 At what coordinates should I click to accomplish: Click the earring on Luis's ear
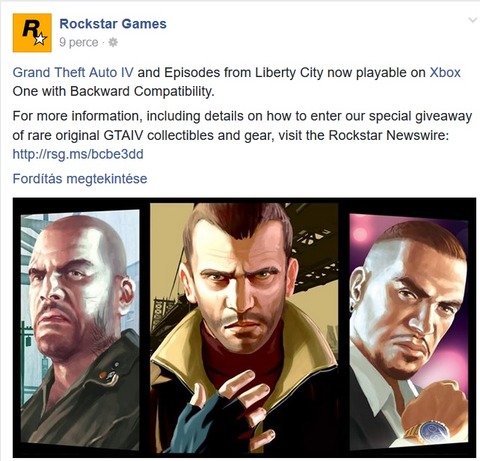pyautogui.click(x=352, y=305)
